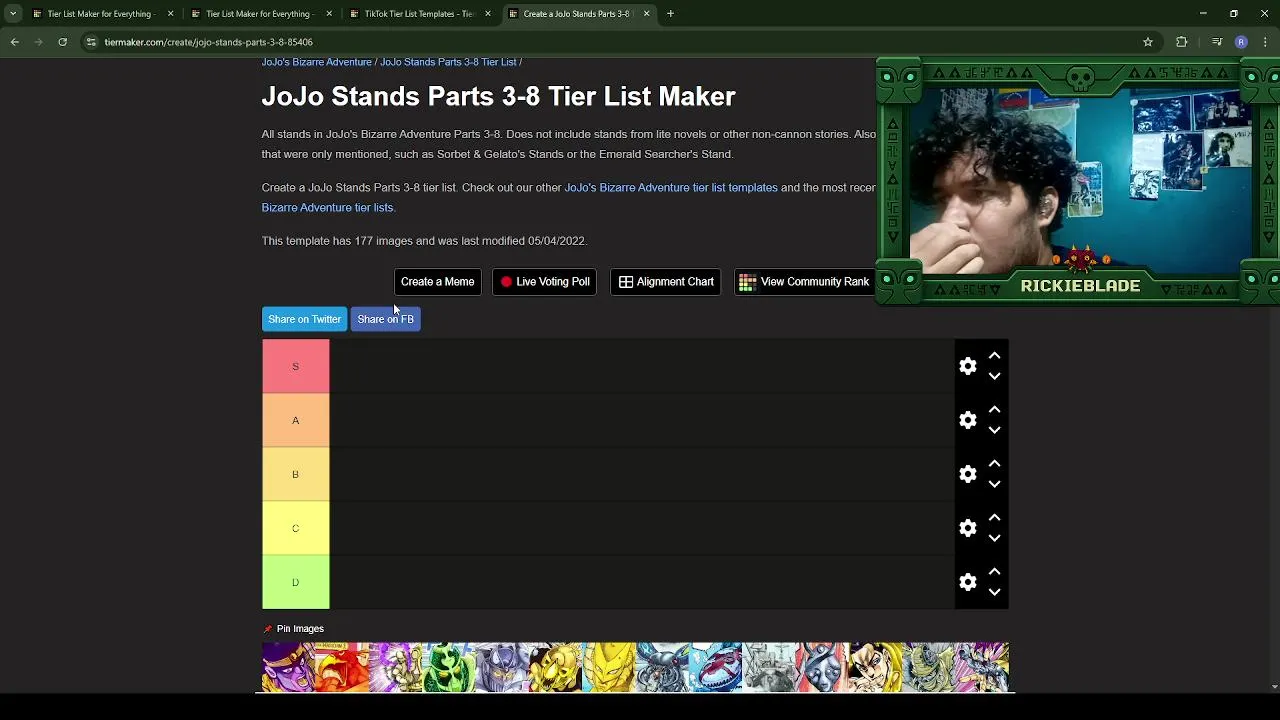Move D tier row up with arrow
Screen dimensions: 1280x720
point(994,572)
